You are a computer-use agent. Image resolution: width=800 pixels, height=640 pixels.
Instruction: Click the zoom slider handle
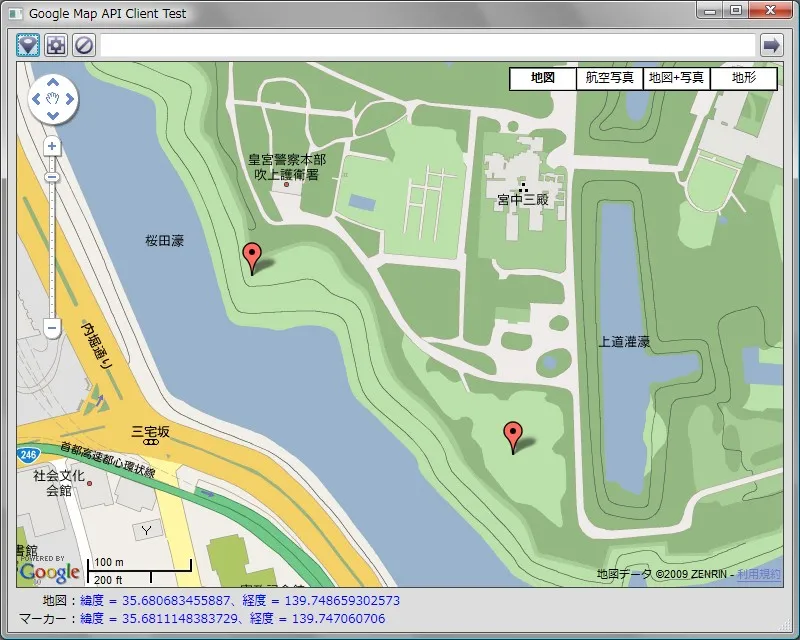(x=53, y=177)
